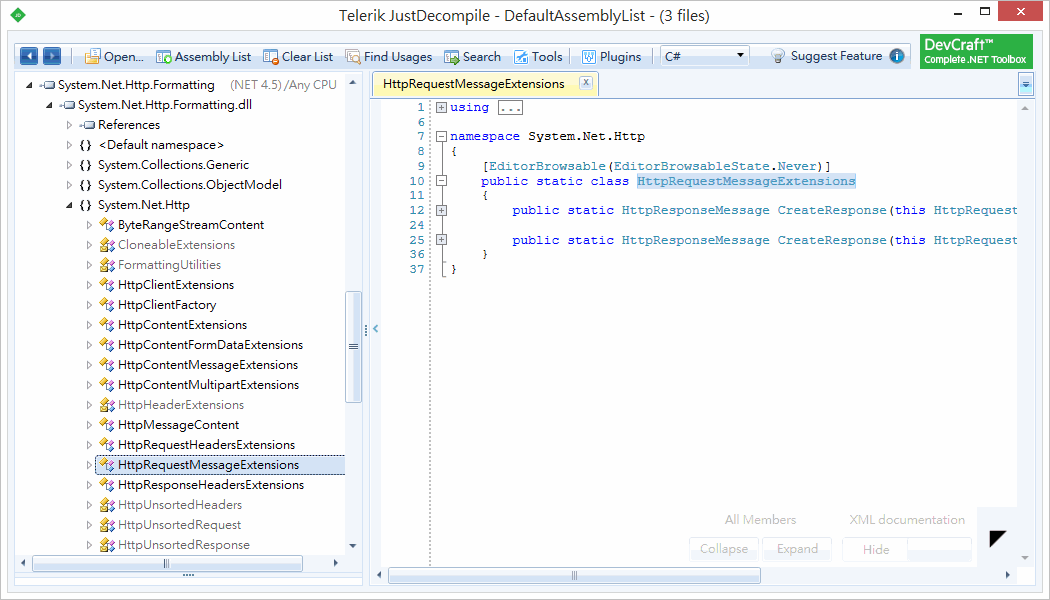1050x600 pixels.
Task: Open the DevCraft Complete .NET Toolbox banner
Action: pos(976,52)
